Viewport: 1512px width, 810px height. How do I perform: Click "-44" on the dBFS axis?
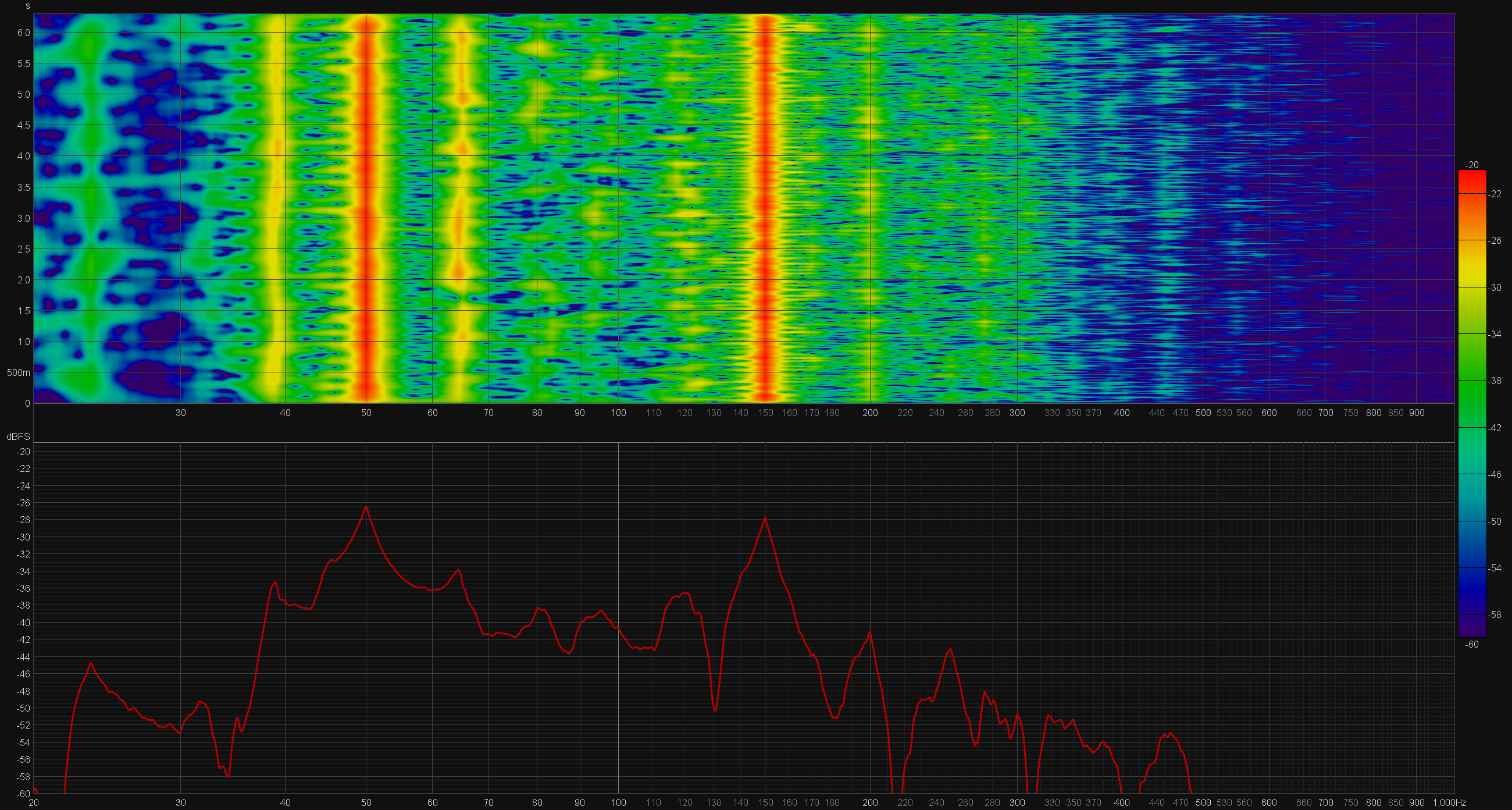(23, 657)
